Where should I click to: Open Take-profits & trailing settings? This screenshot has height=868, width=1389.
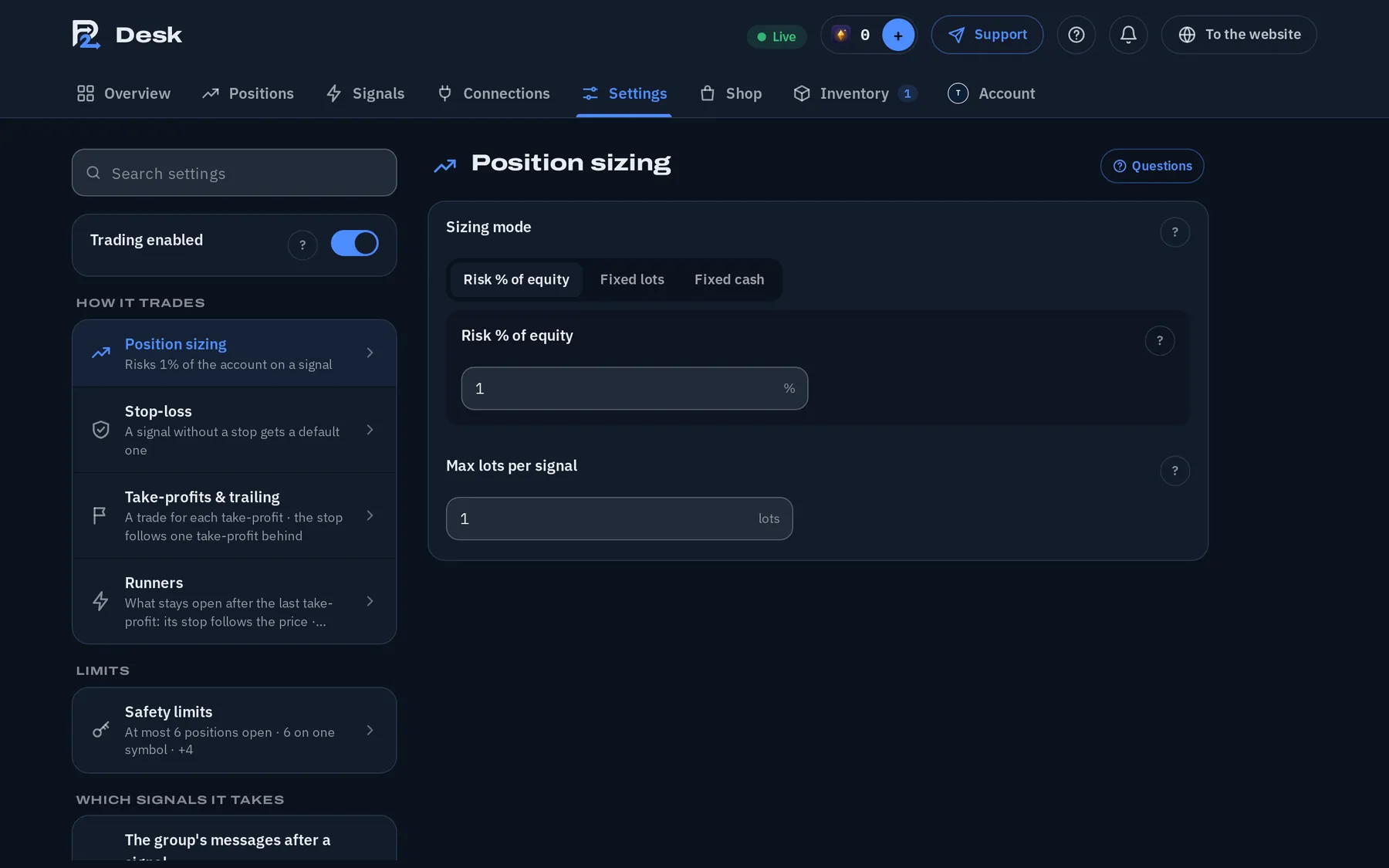coord(235,515)
